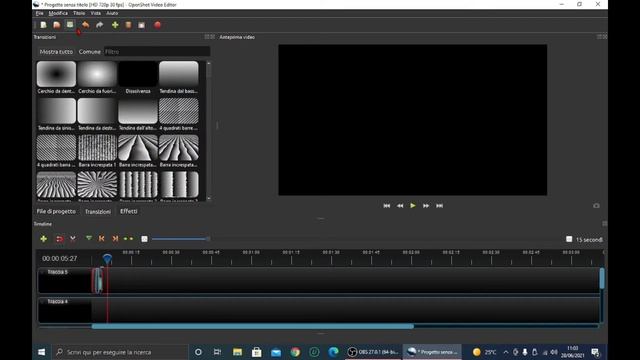Add a marker with the green marker icon
The width and height of the screenshot is (640, 360).
pyautogui.click(x=89, y=238)
